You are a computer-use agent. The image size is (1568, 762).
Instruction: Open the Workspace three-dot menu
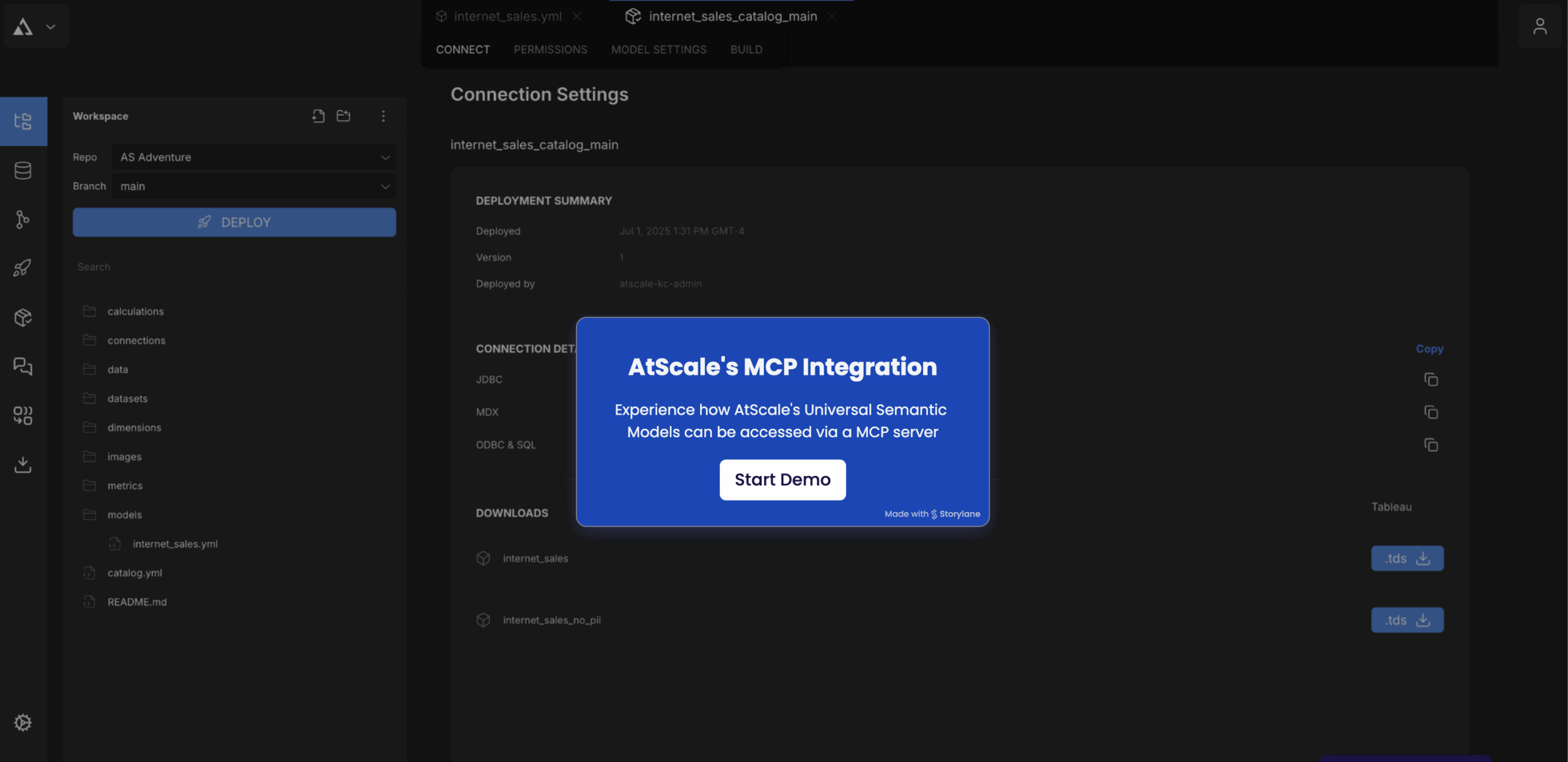tap(383, 116)
